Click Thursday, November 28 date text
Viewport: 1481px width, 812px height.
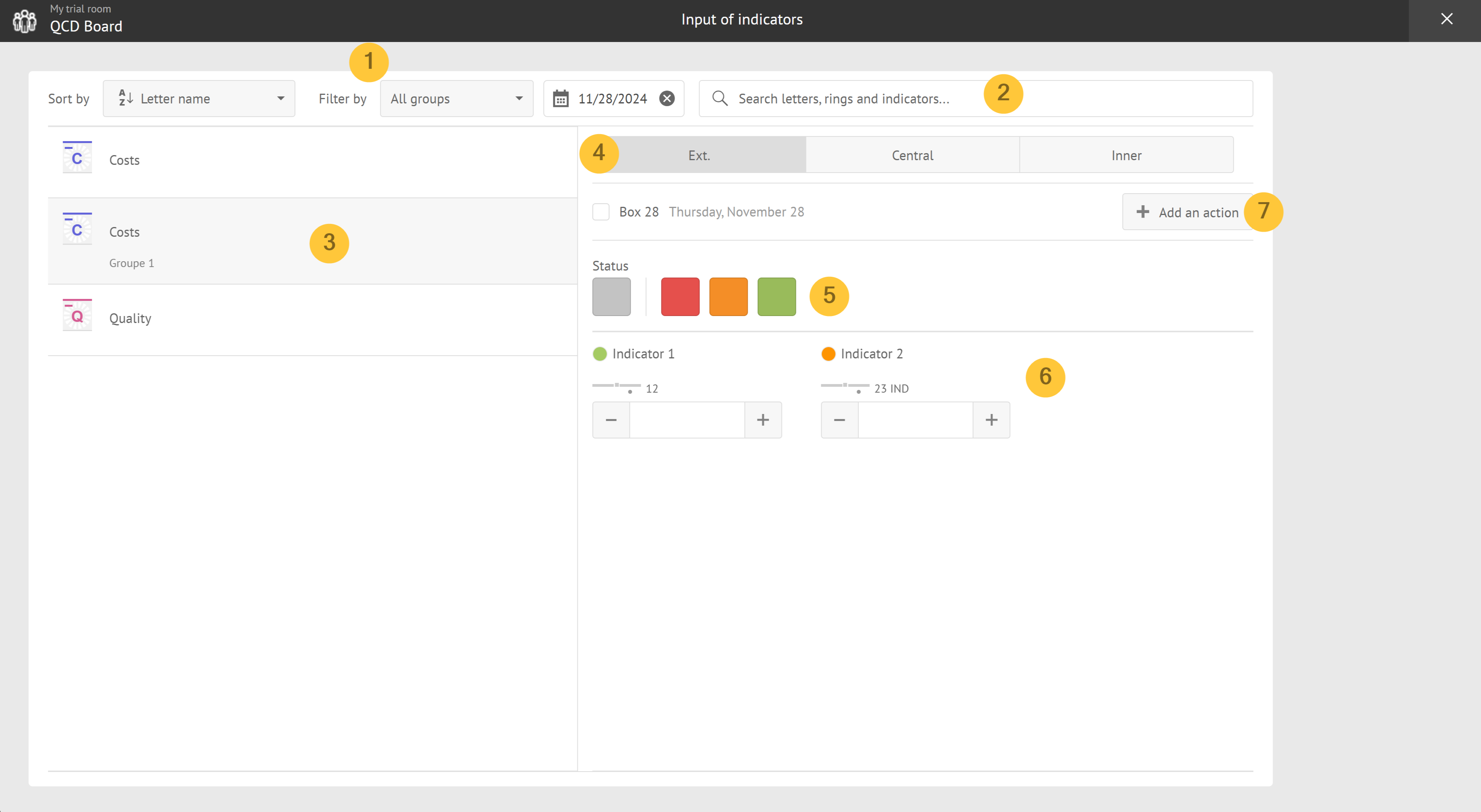coord(736,212)
